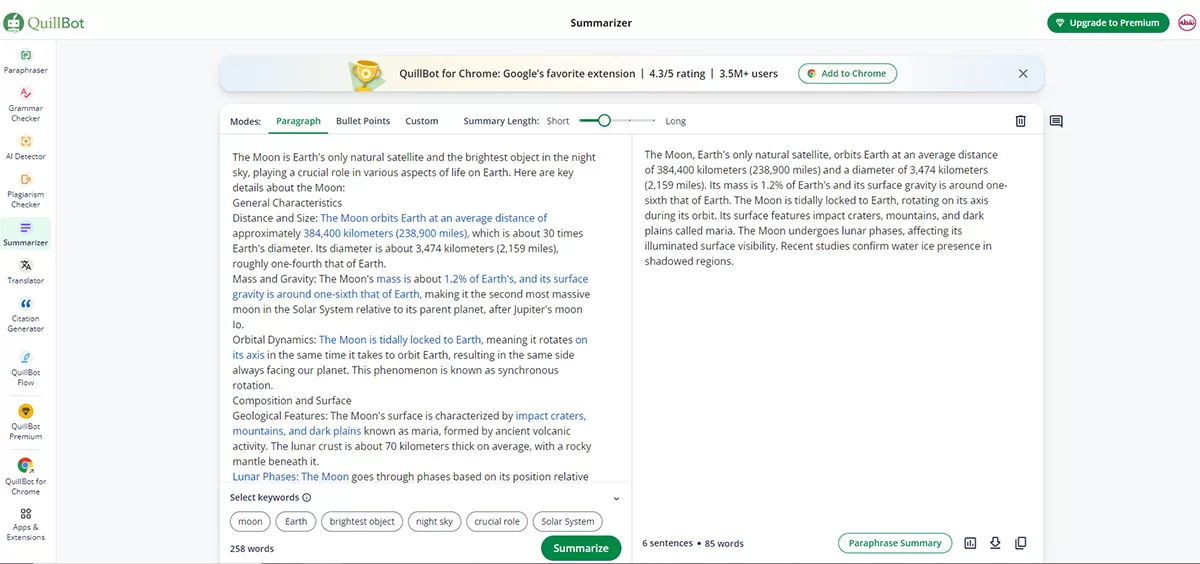1200x564 pixels.
Task: Toggle the 'night sky' keyword chip
Action: point(434,521)
